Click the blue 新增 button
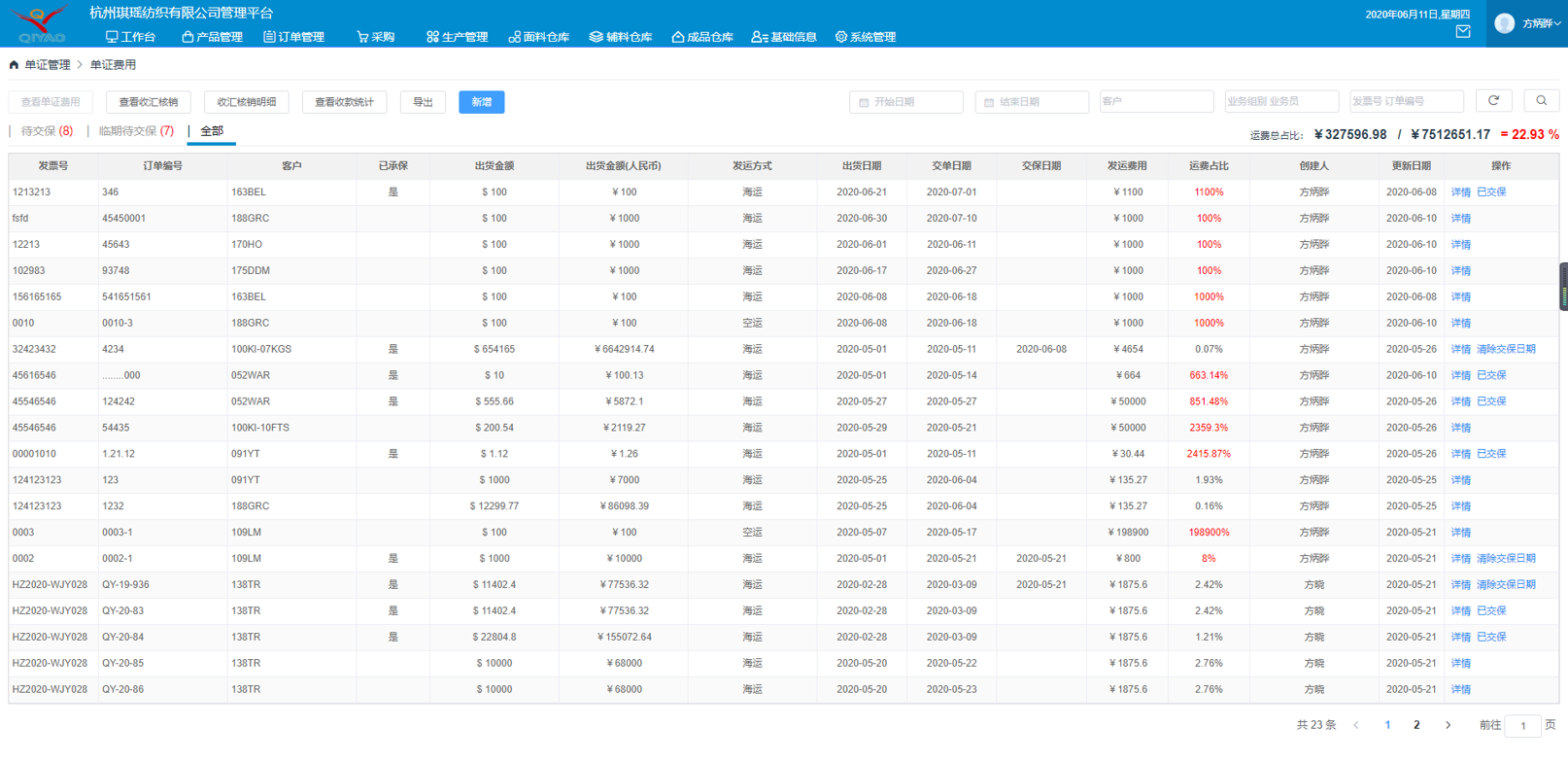1568x763 pixels. [x=482, y=102]
